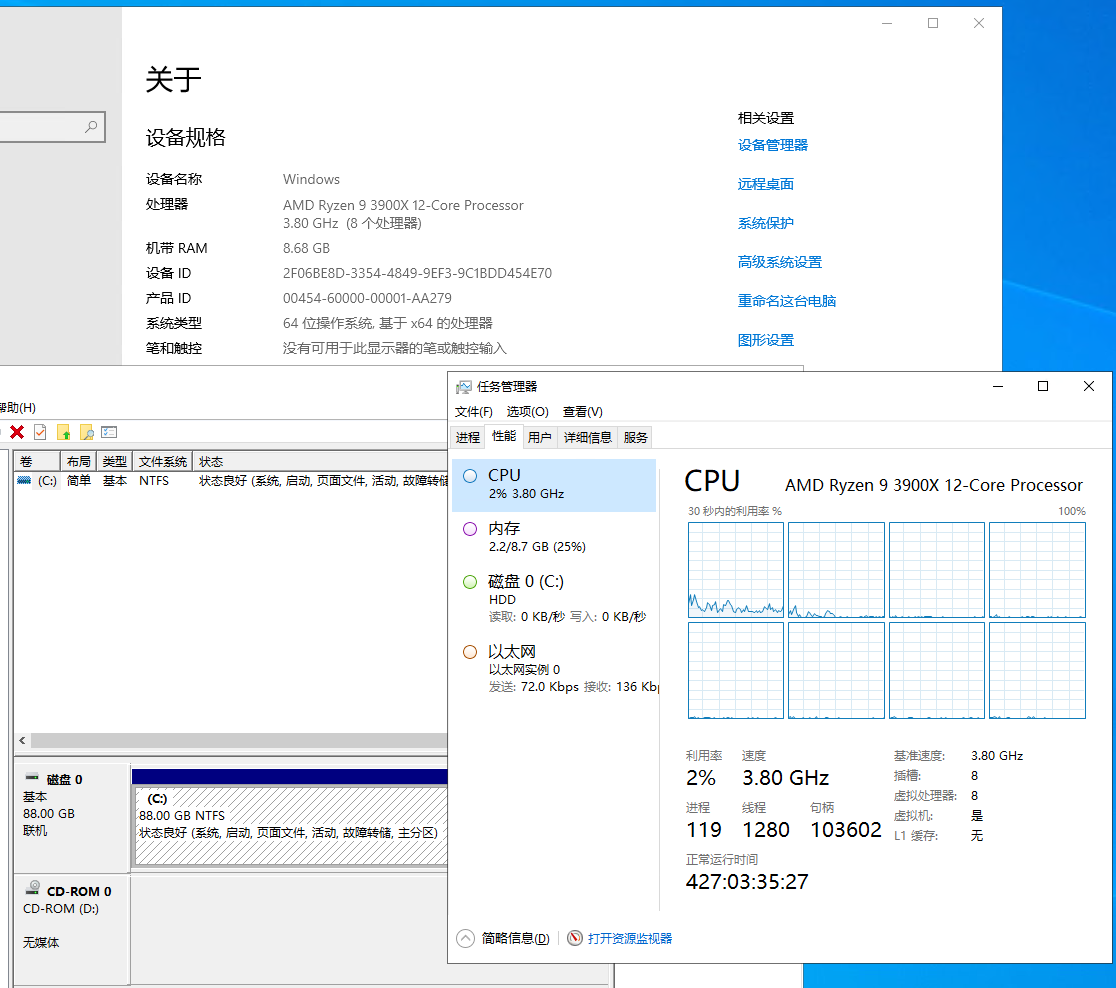
Task: Click Open Resource Monitor (打开资源监视器) link
Action: (630, 938)
